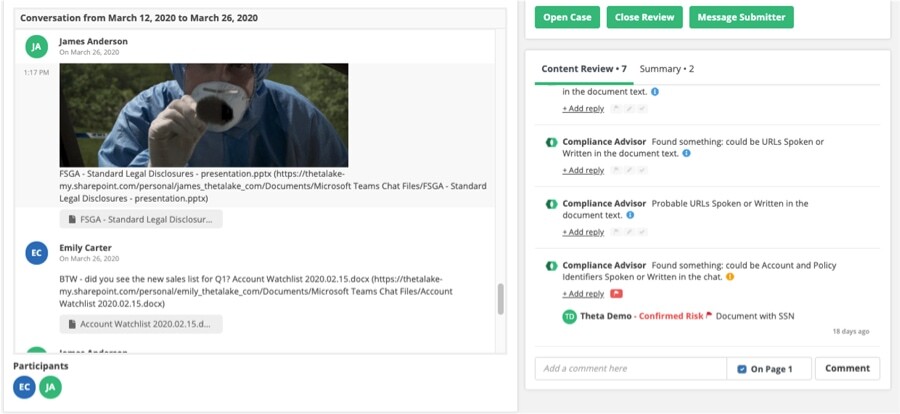Click flag icon on topmost cut-off review finding

point(617,109)
